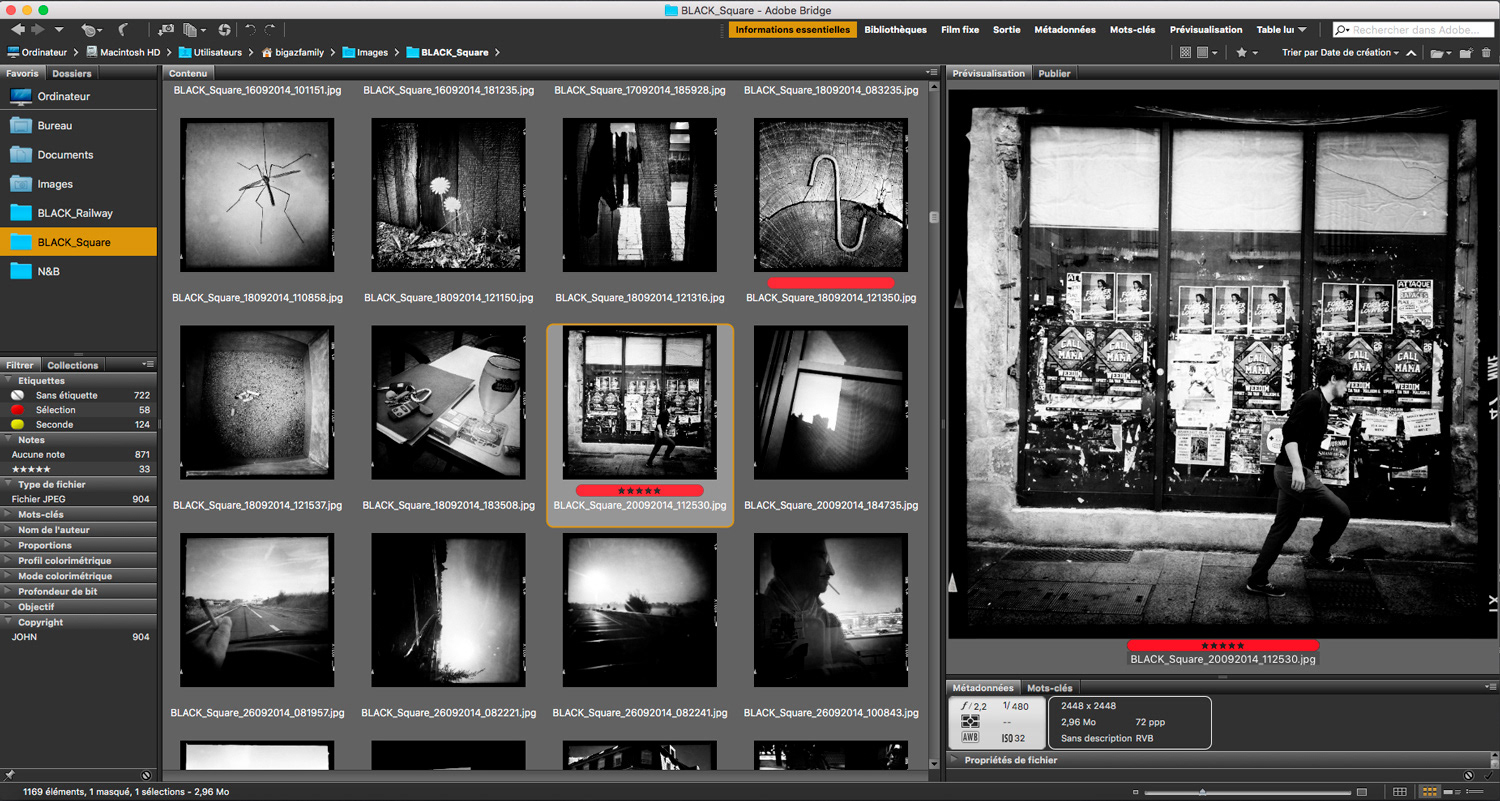This screenshot has height=801, width=1500.
Task: Open BLACK_Railway favorite folder
Action: point(75,213)
